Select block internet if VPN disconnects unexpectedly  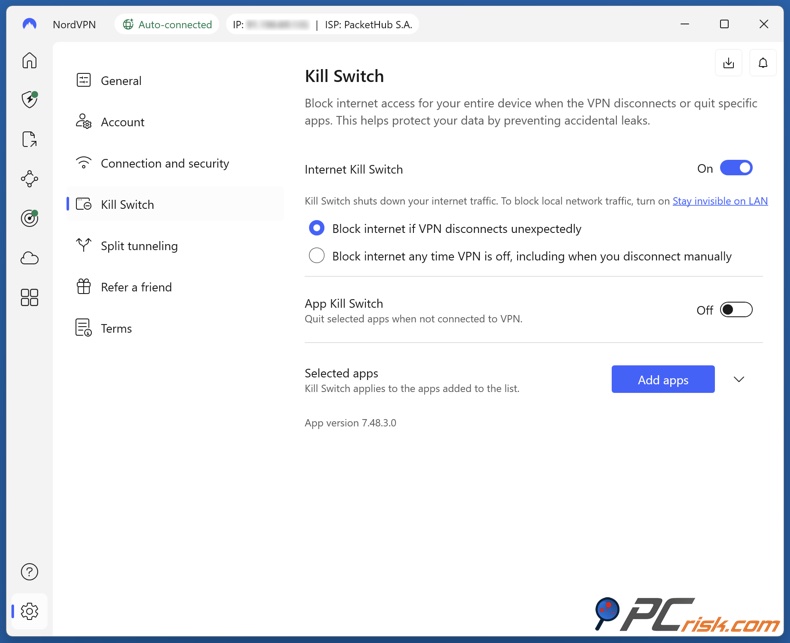317,228
